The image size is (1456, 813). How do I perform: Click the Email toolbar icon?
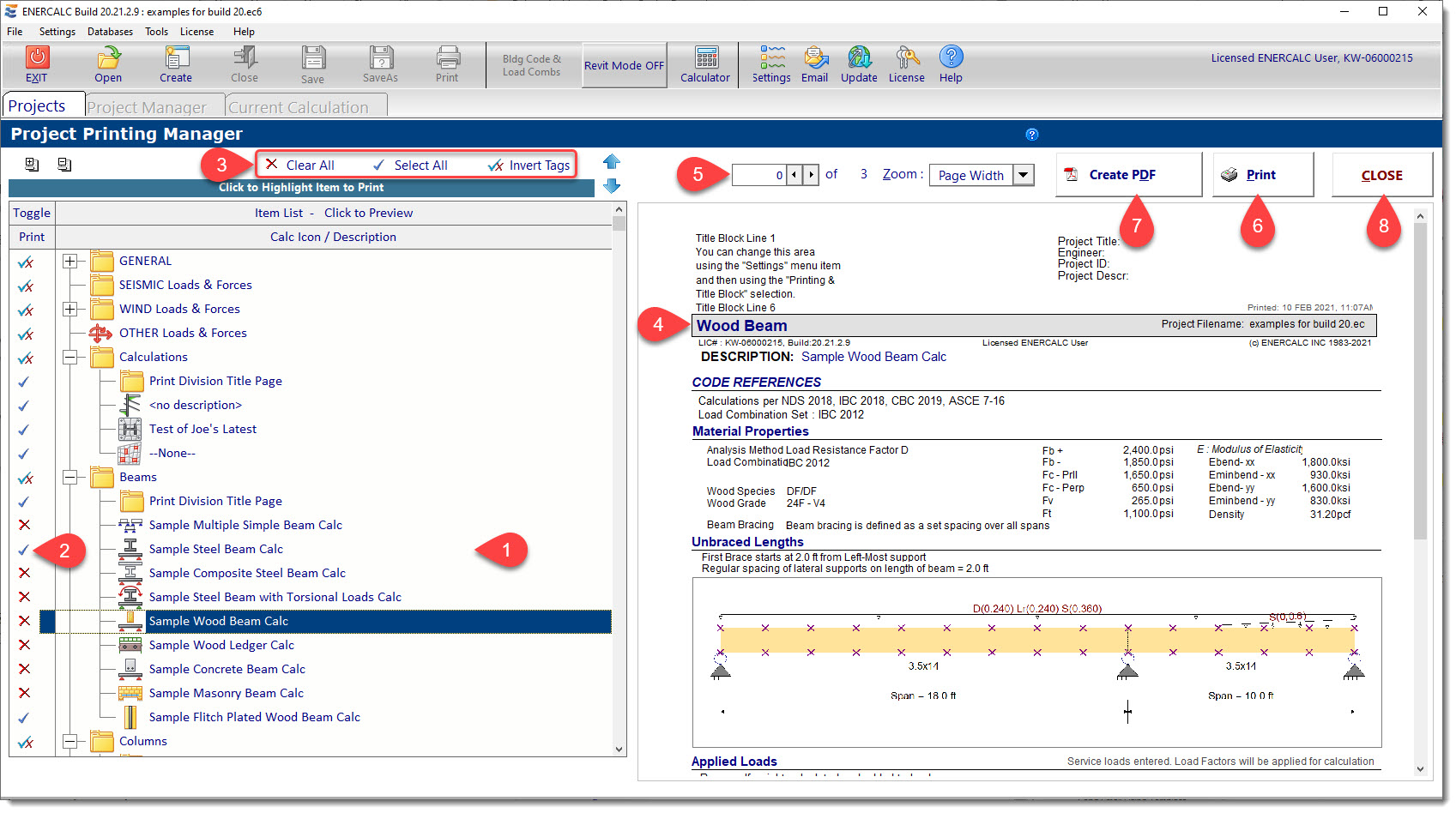tap(815, 57)
